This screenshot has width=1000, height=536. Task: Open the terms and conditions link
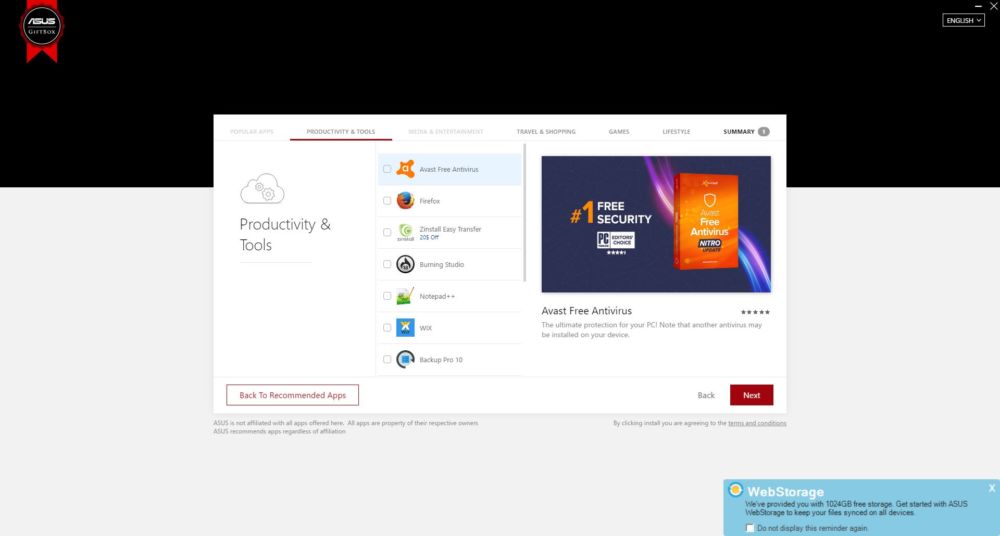(757, 423)
